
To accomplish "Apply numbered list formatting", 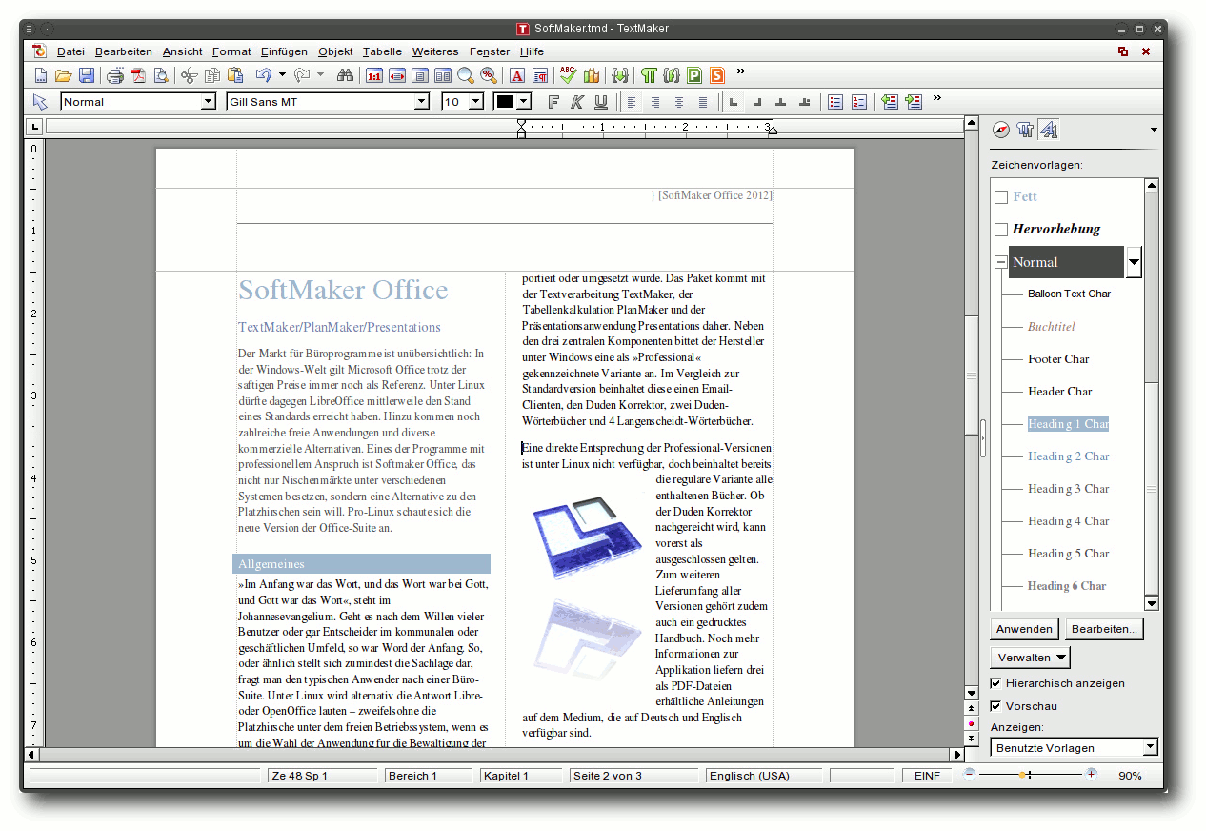I will [x=859, y=102].
